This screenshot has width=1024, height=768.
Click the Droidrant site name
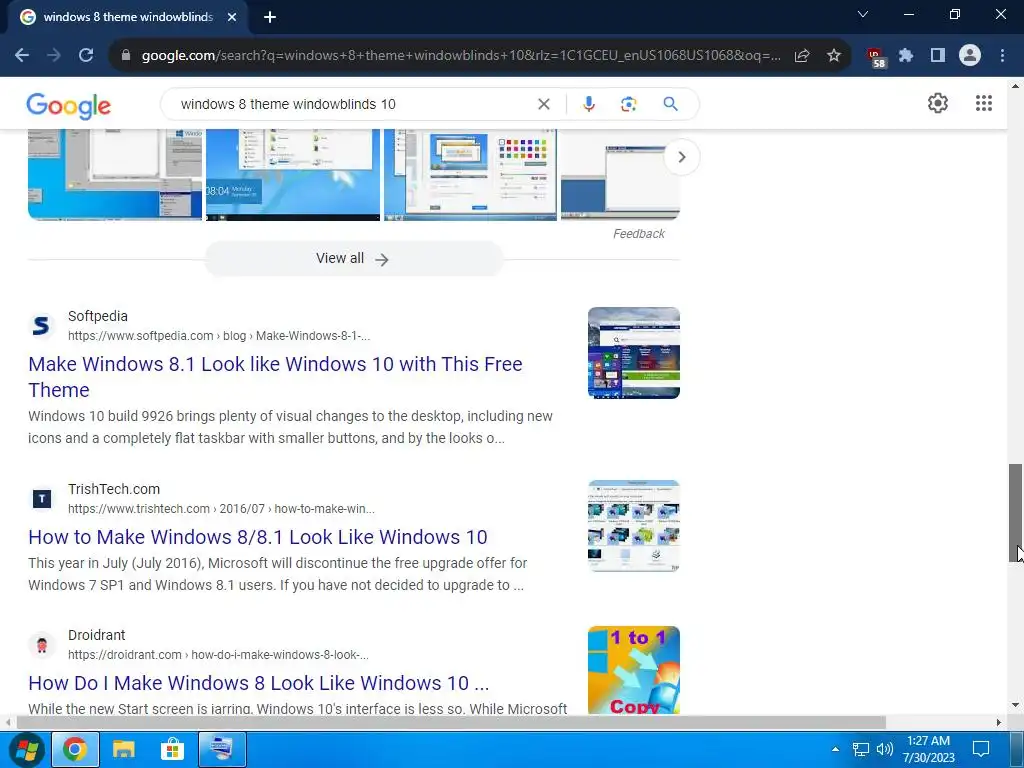coord(97,635)
